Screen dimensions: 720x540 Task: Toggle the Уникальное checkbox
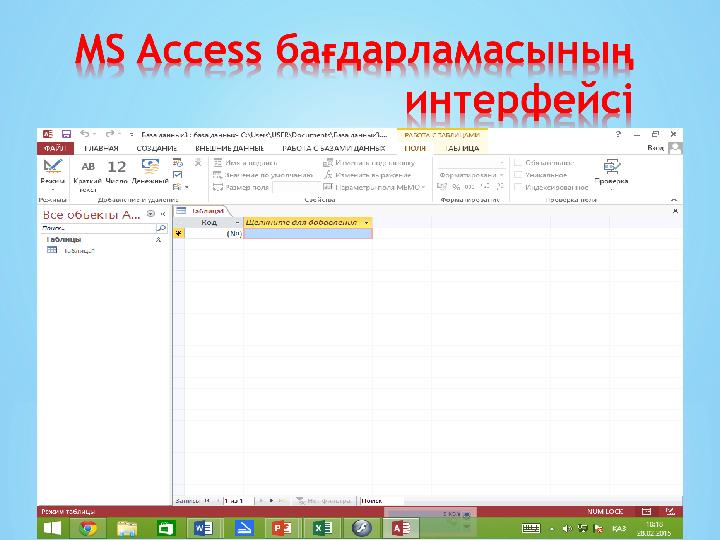pyautogui.click(x=518, y=175)
